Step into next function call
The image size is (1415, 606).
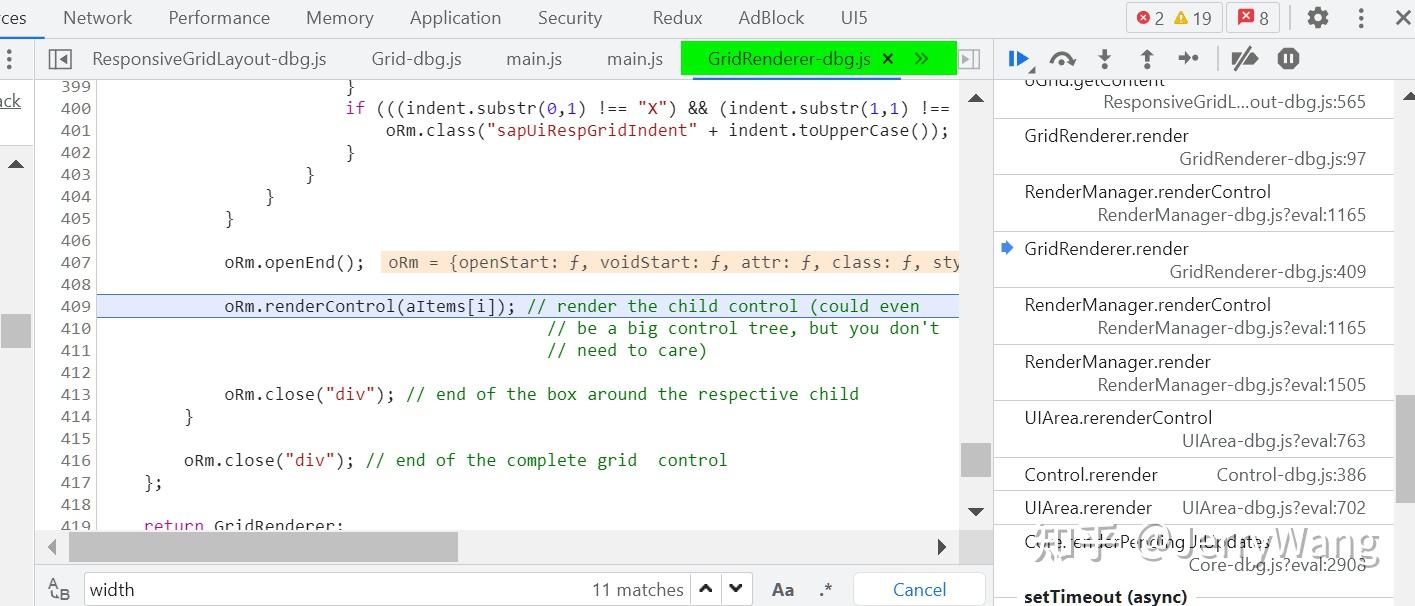[1104, 59]
